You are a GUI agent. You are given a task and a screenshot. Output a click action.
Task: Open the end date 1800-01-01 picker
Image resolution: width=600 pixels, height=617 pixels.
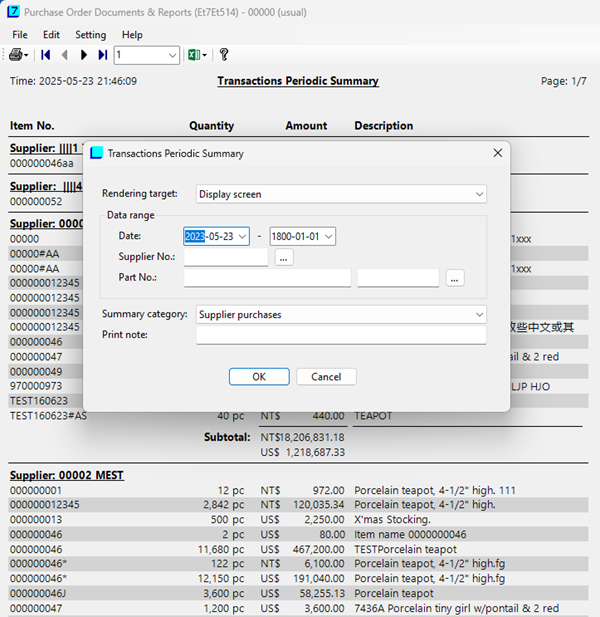[x=328, y=237]
